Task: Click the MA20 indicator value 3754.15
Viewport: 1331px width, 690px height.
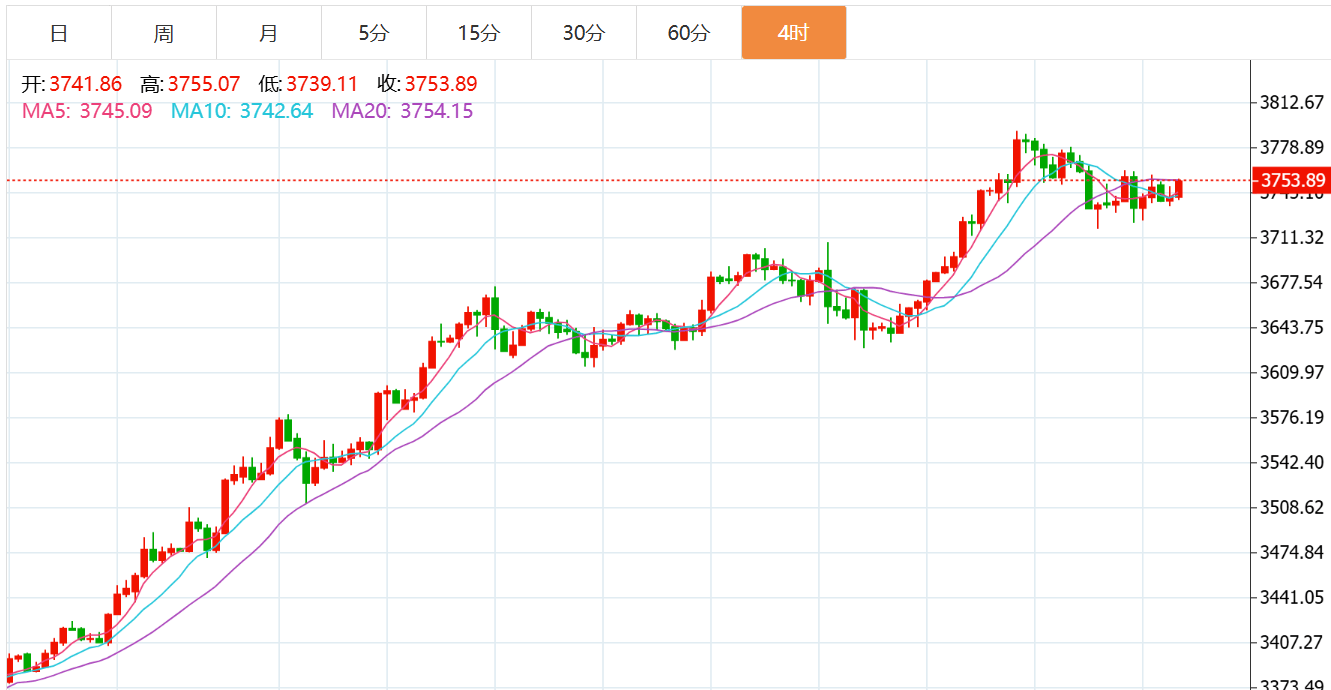Action: (436, 111)
